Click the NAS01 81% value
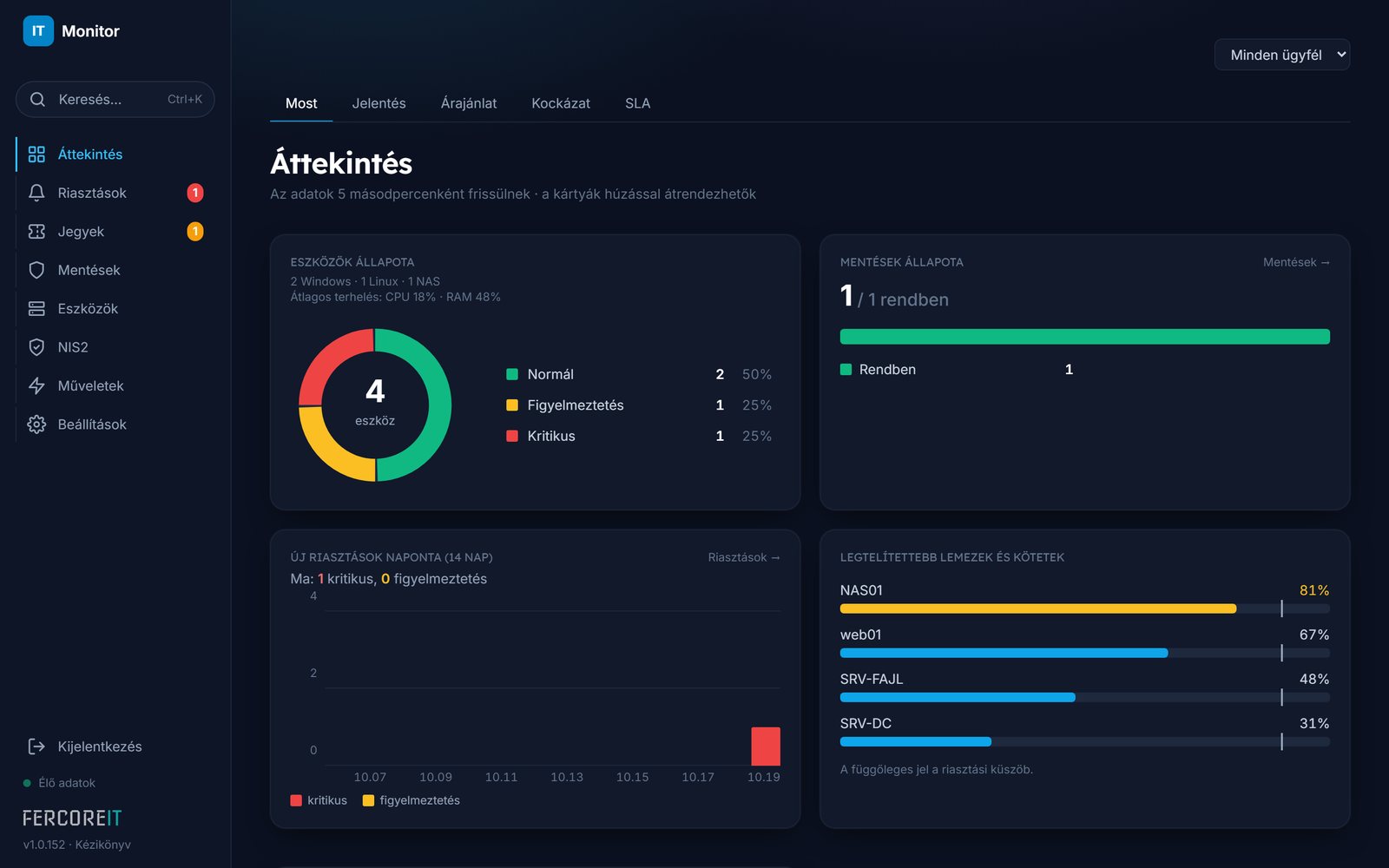1389x868 pixels. (1314, 590)
